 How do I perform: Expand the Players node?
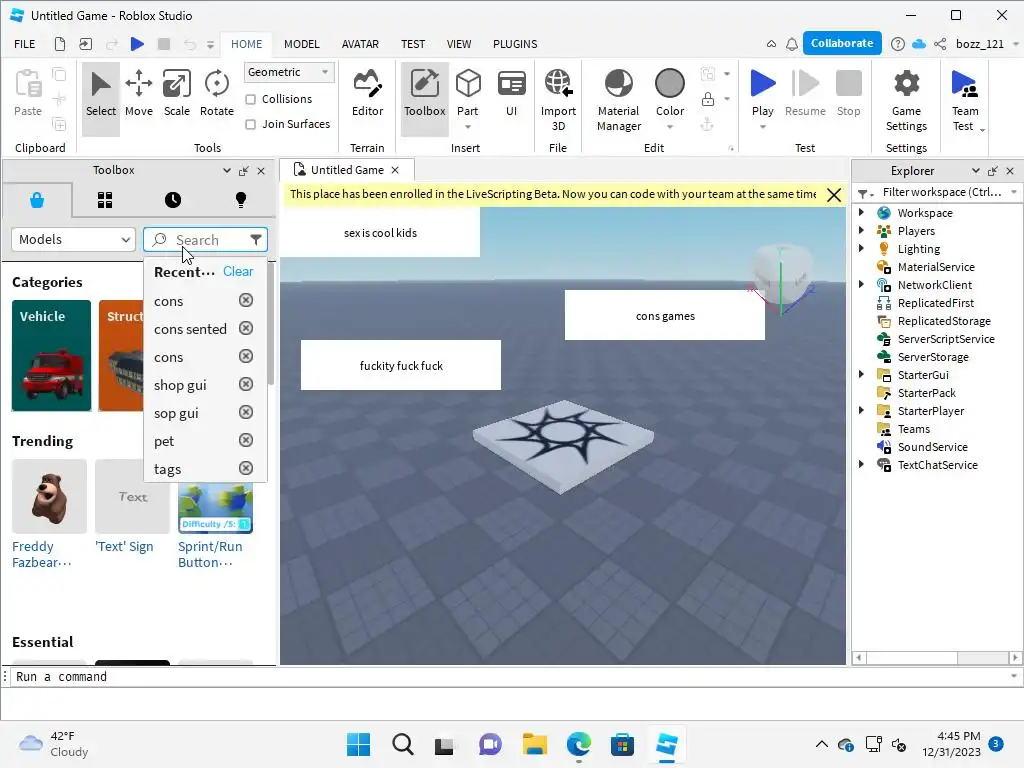(861, 231)
